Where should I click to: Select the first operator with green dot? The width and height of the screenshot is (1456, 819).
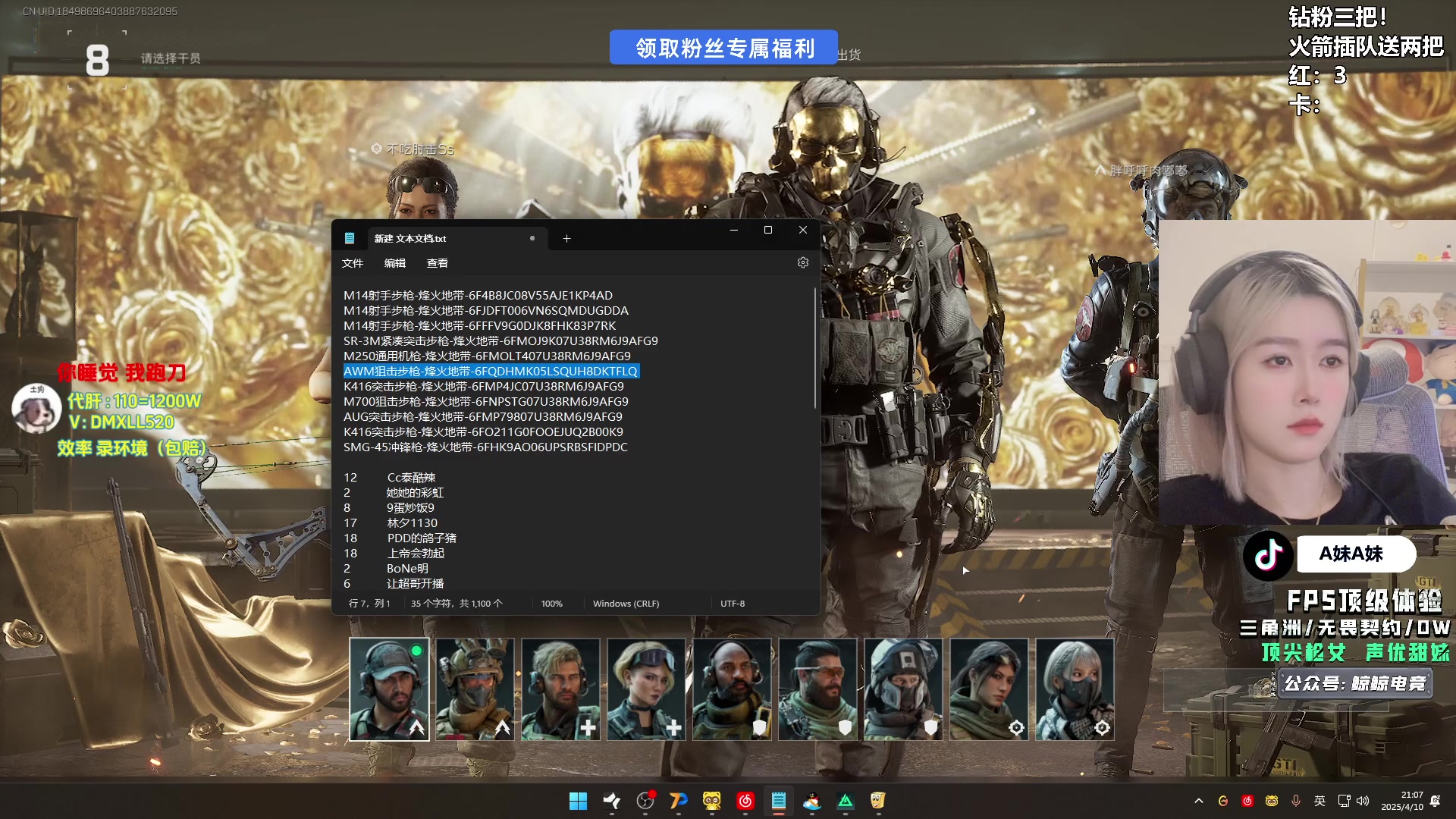389,689
